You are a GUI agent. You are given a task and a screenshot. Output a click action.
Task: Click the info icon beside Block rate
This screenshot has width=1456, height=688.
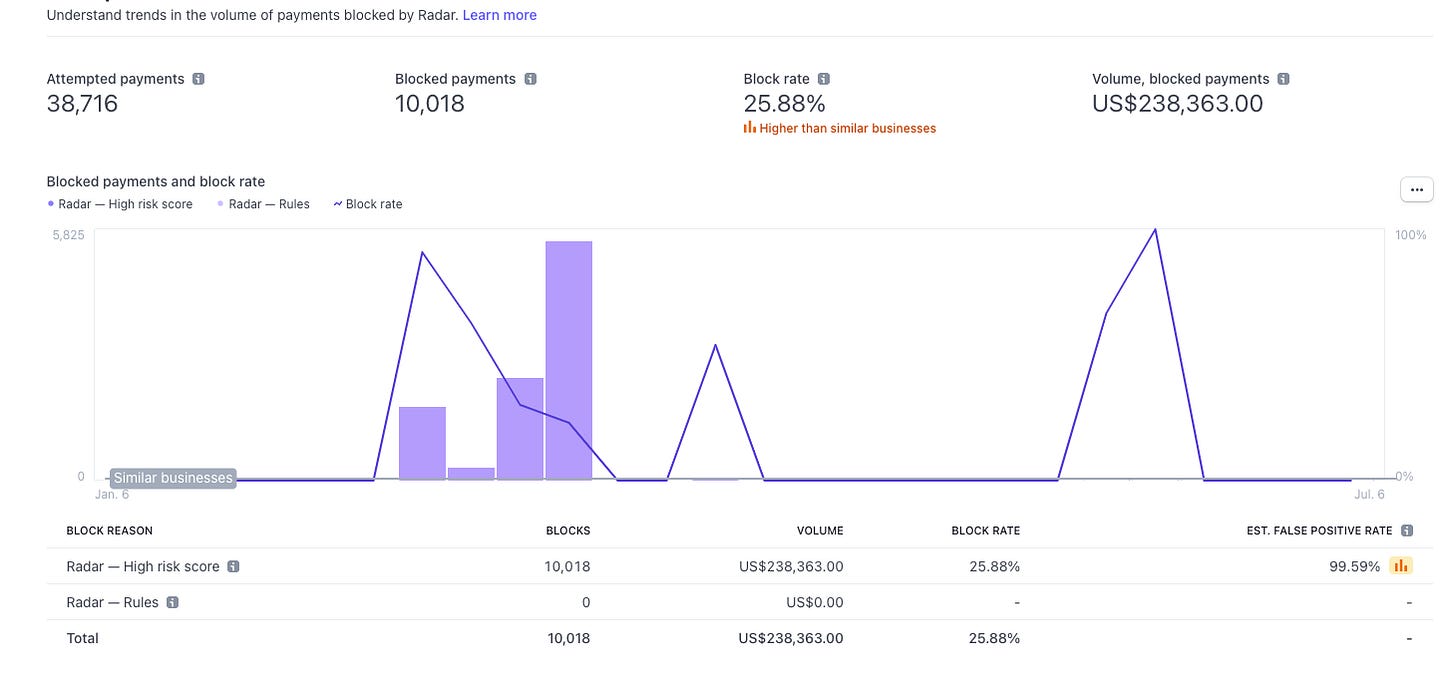(x=823, y=78)
